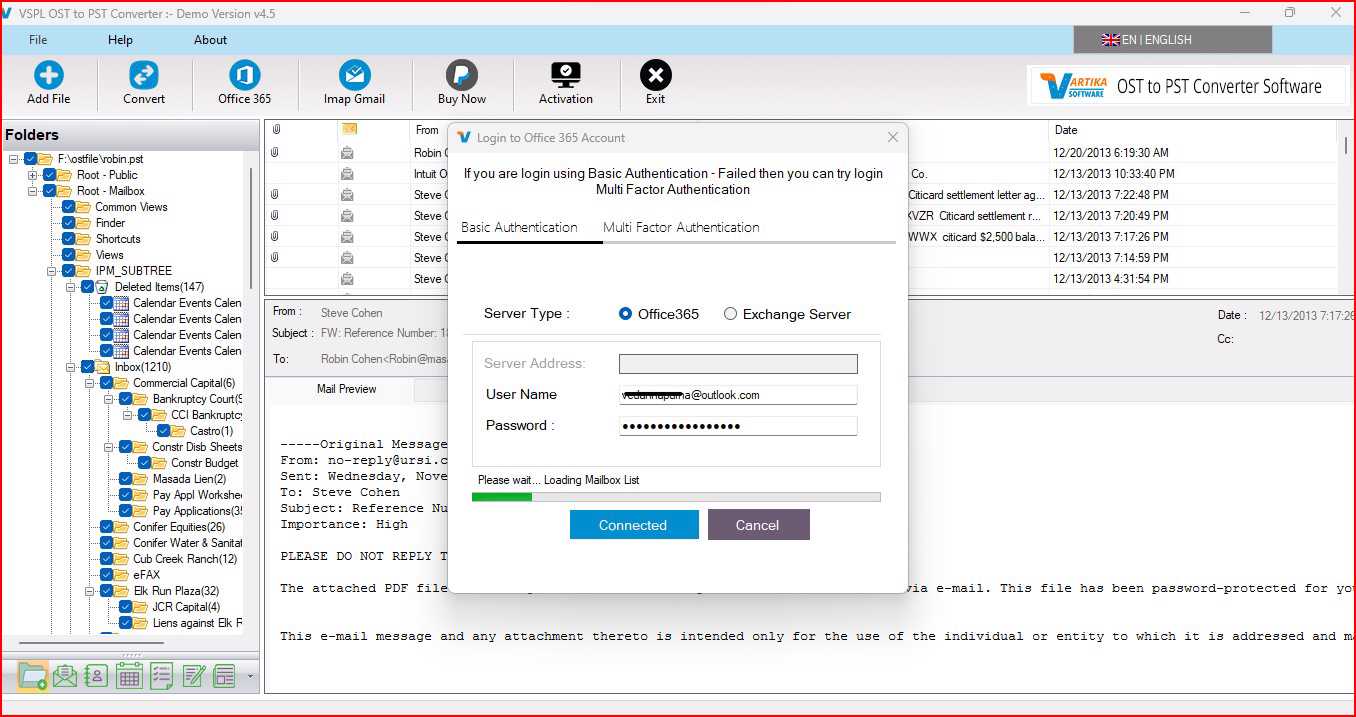Select the mail envelope icon in bottom bar

click(65, 676)
